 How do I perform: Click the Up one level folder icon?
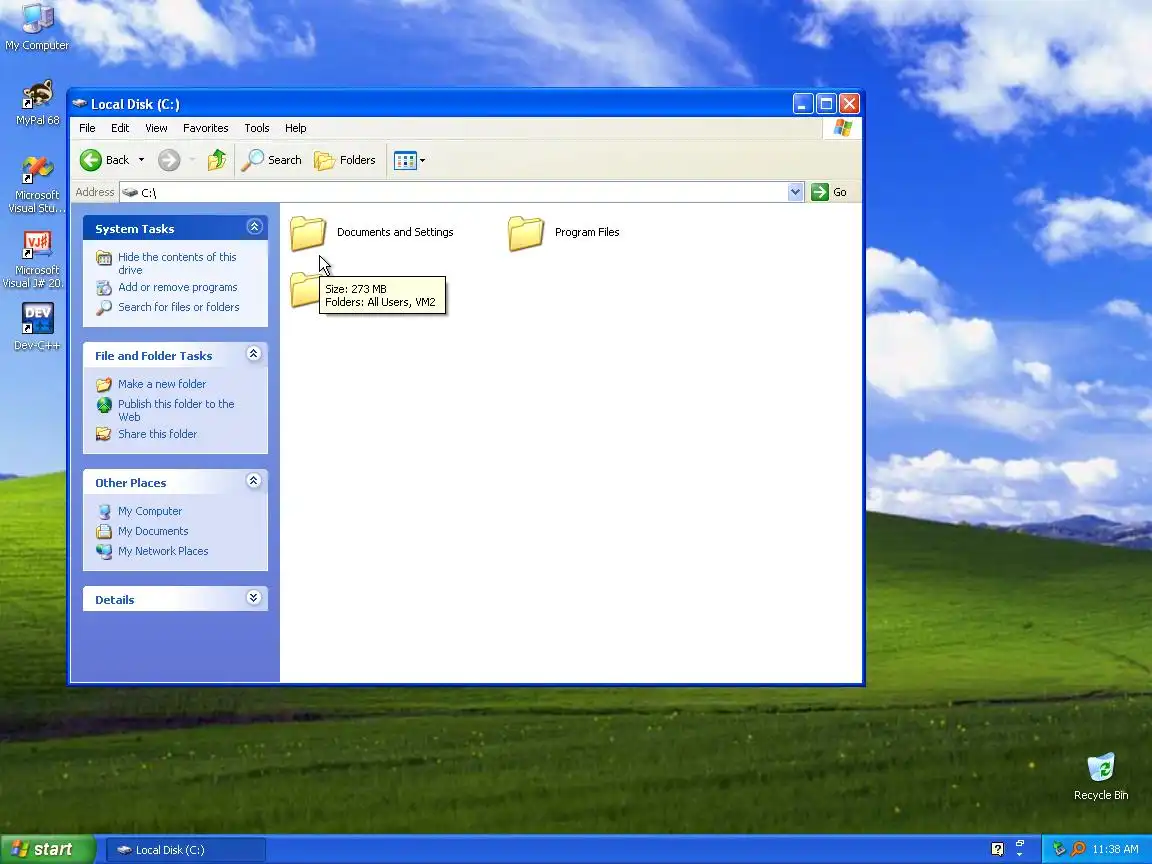217,160
